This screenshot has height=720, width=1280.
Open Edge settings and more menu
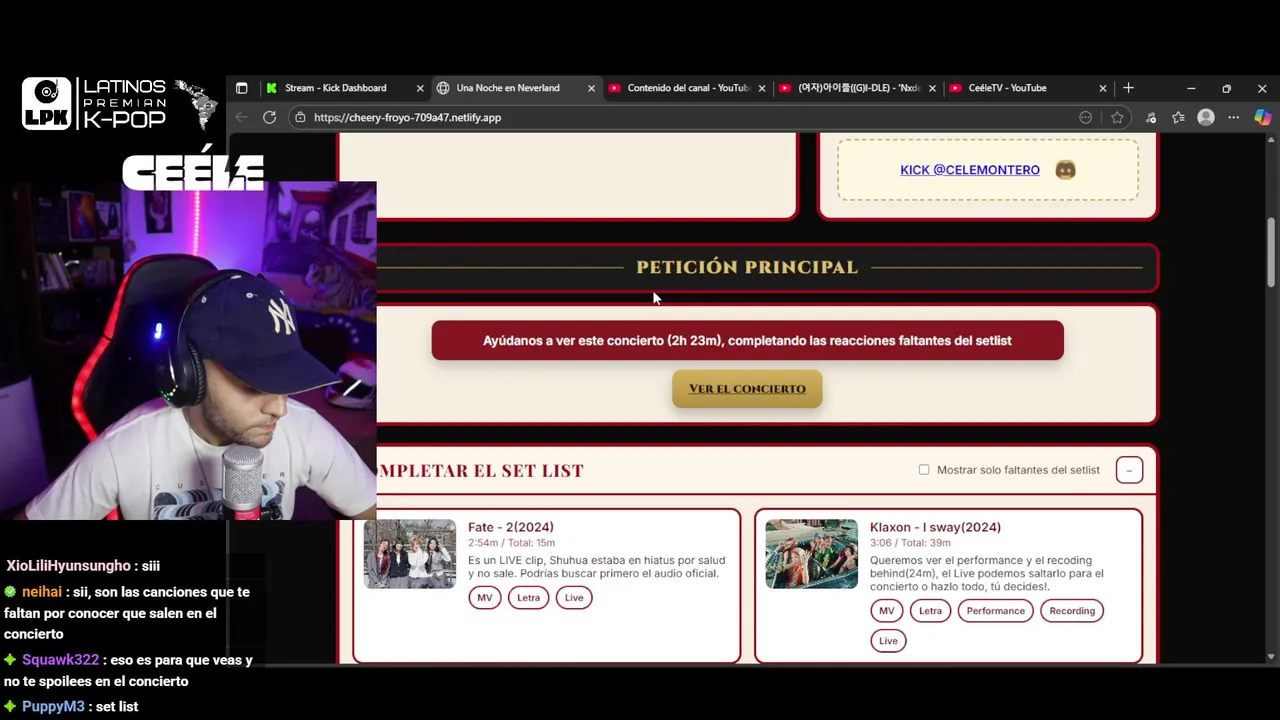tap(1233, 117)
